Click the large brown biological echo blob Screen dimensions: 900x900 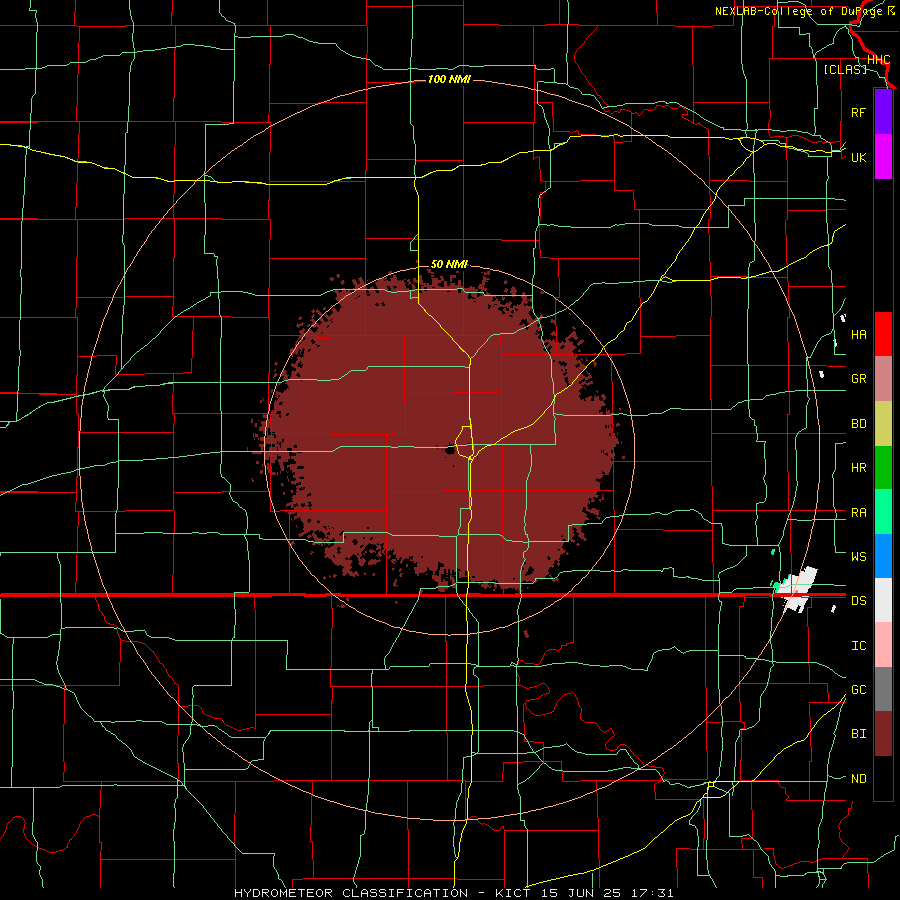(x=436, y=436)
